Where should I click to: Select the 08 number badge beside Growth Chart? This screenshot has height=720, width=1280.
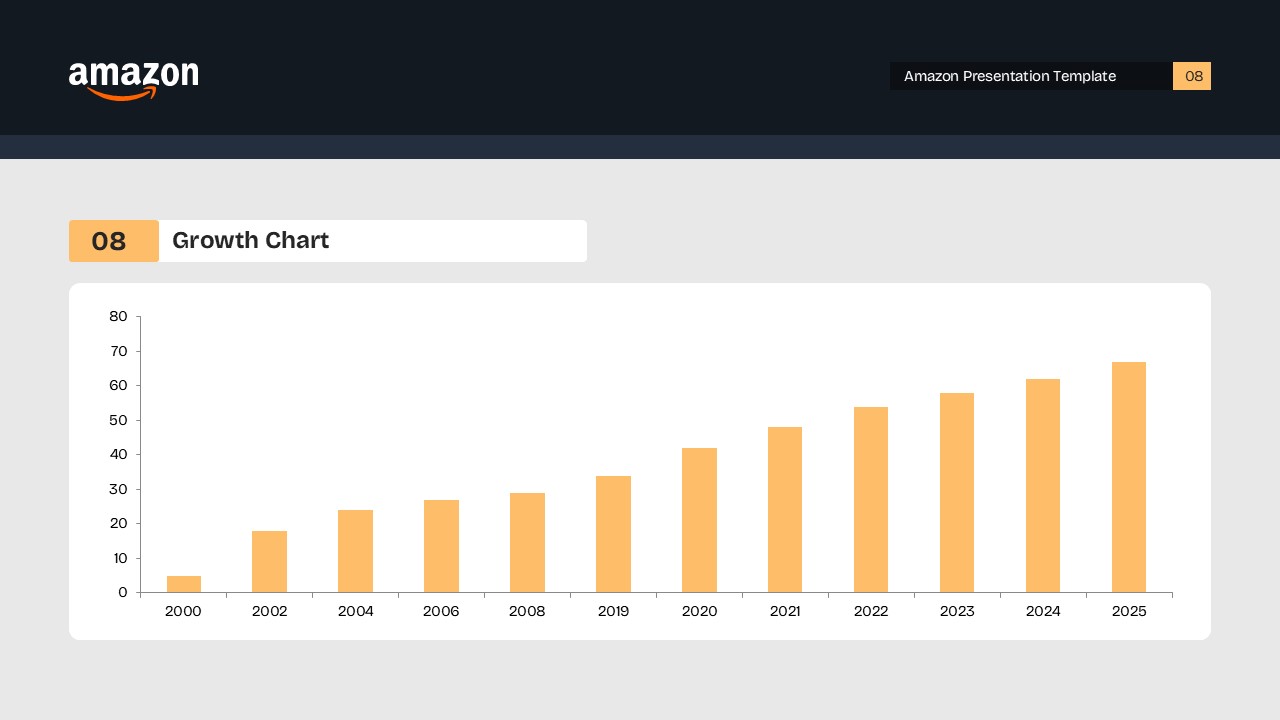point(113,240)
